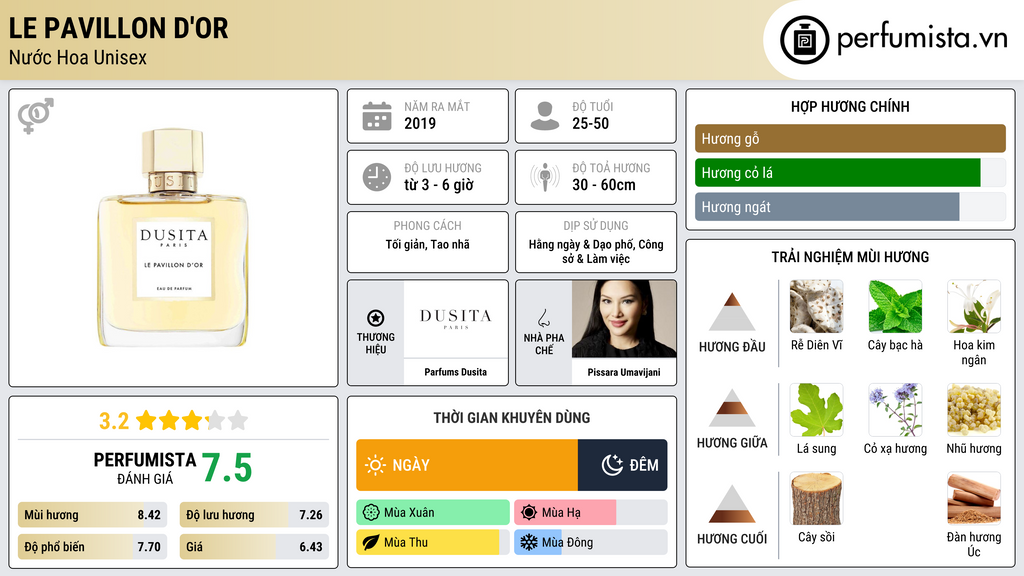The image size is (1024, 576).
Task: Select the Cây sồi note image
Action: point(816,499)
